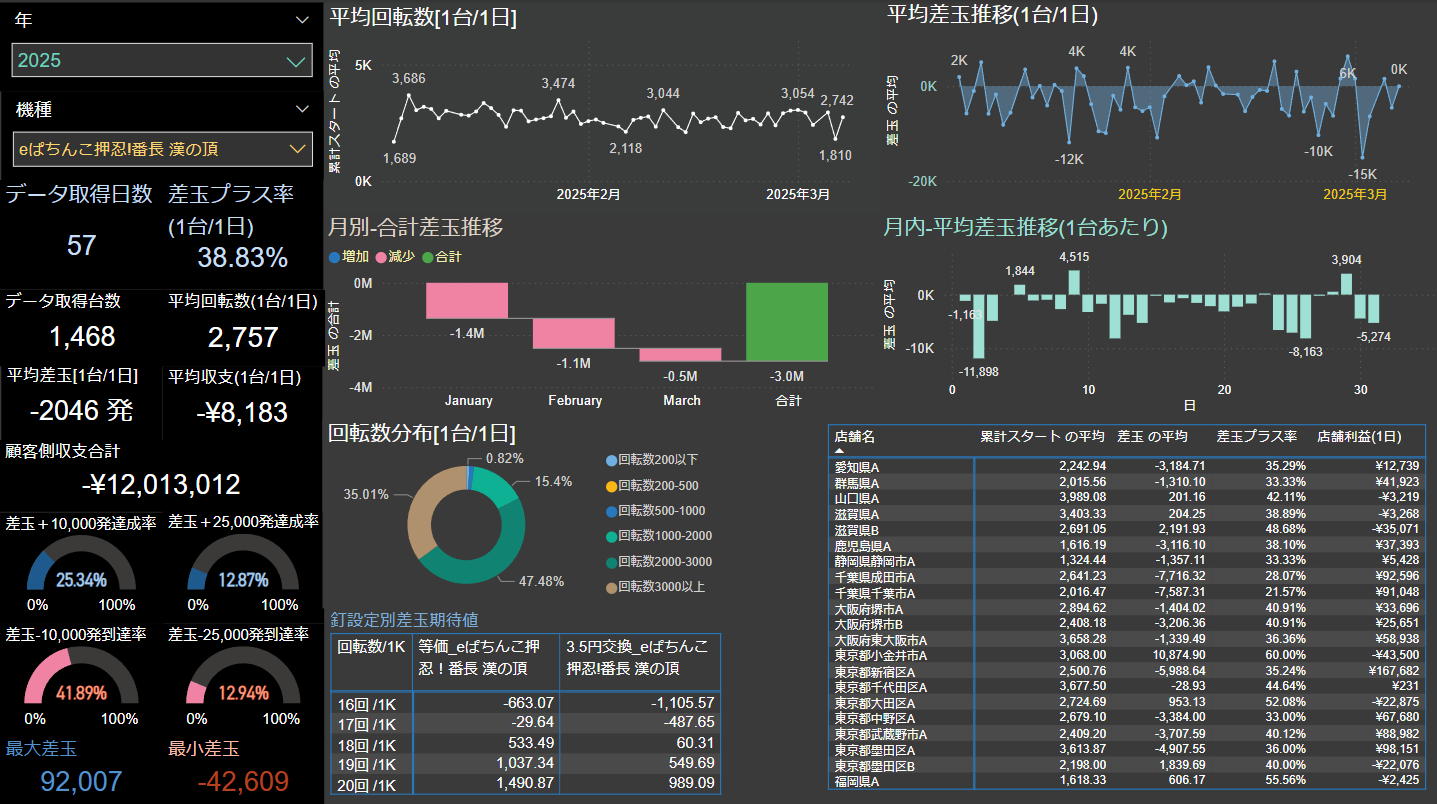Click the green 合計 bar in waterfall chart
This screenshot has width=1437, height=804.
click(786, 322)
